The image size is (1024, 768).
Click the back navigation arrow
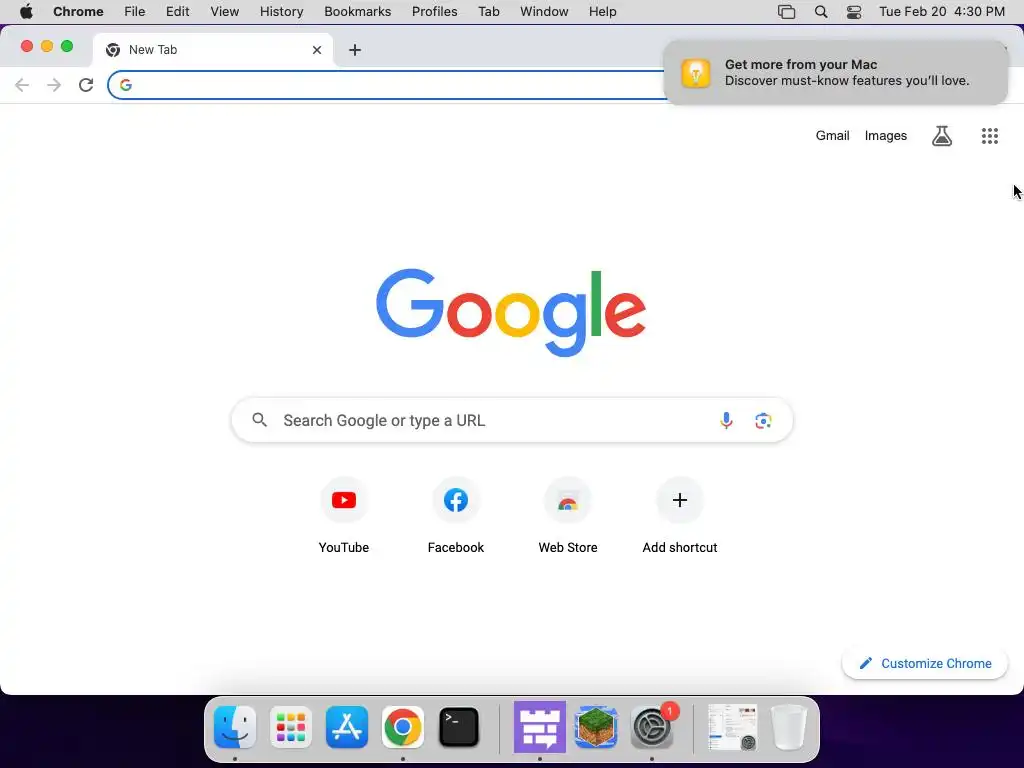[22, 85]
